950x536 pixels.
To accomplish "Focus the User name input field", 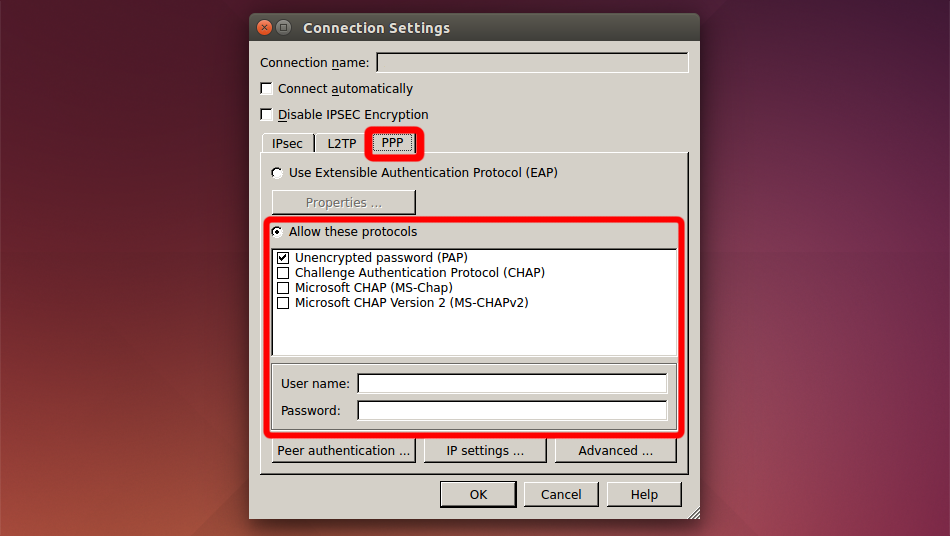I will (512, 384).
